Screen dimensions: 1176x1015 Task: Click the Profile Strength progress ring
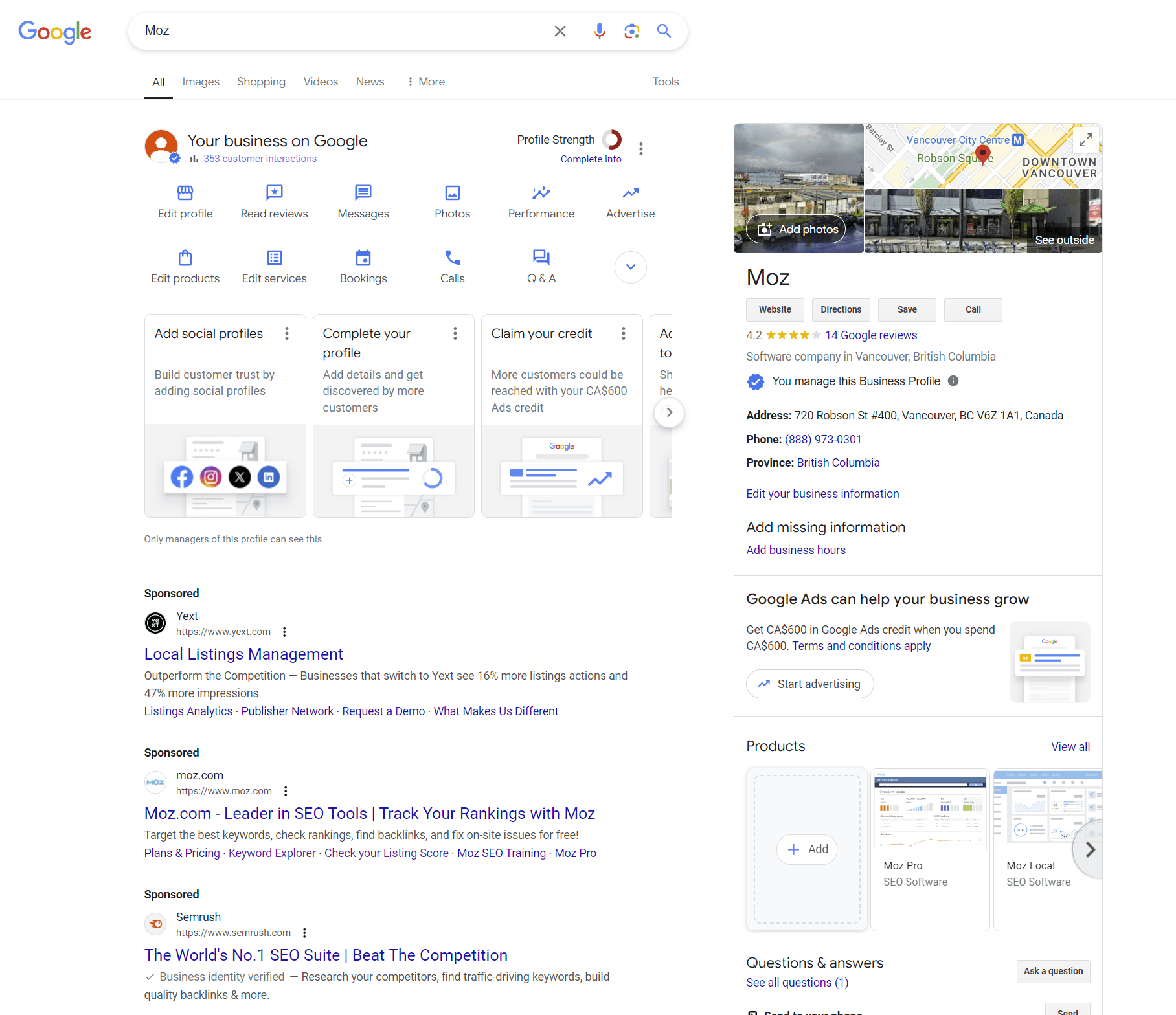[x=611, y=140]
